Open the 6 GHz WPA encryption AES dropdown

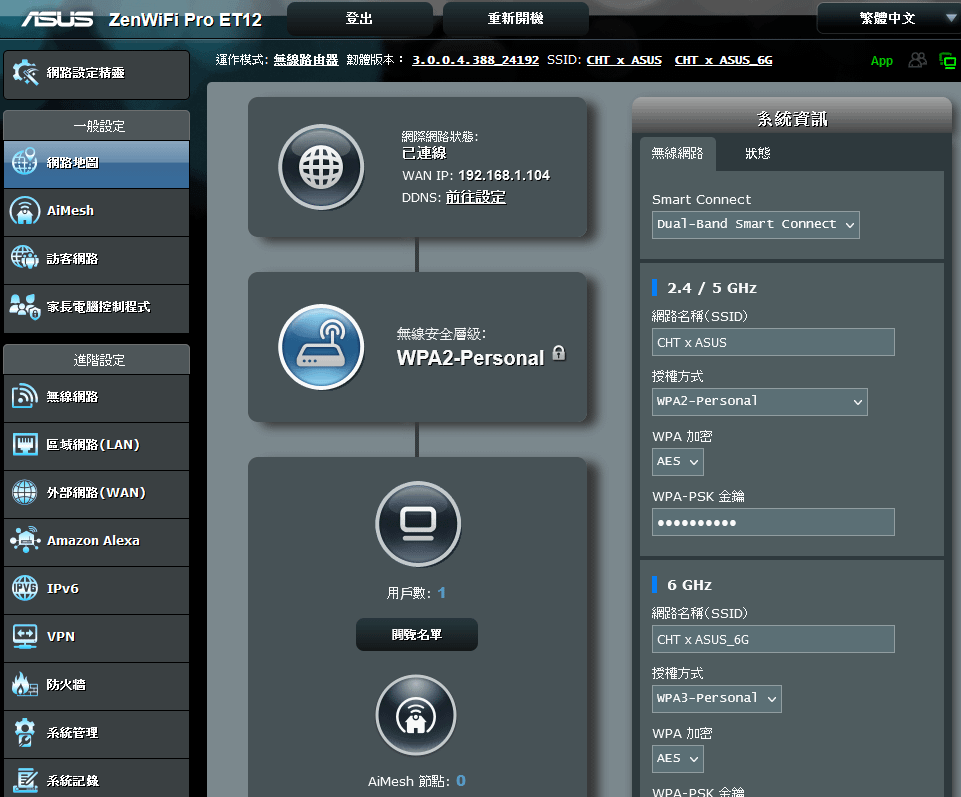click(677, 758)
